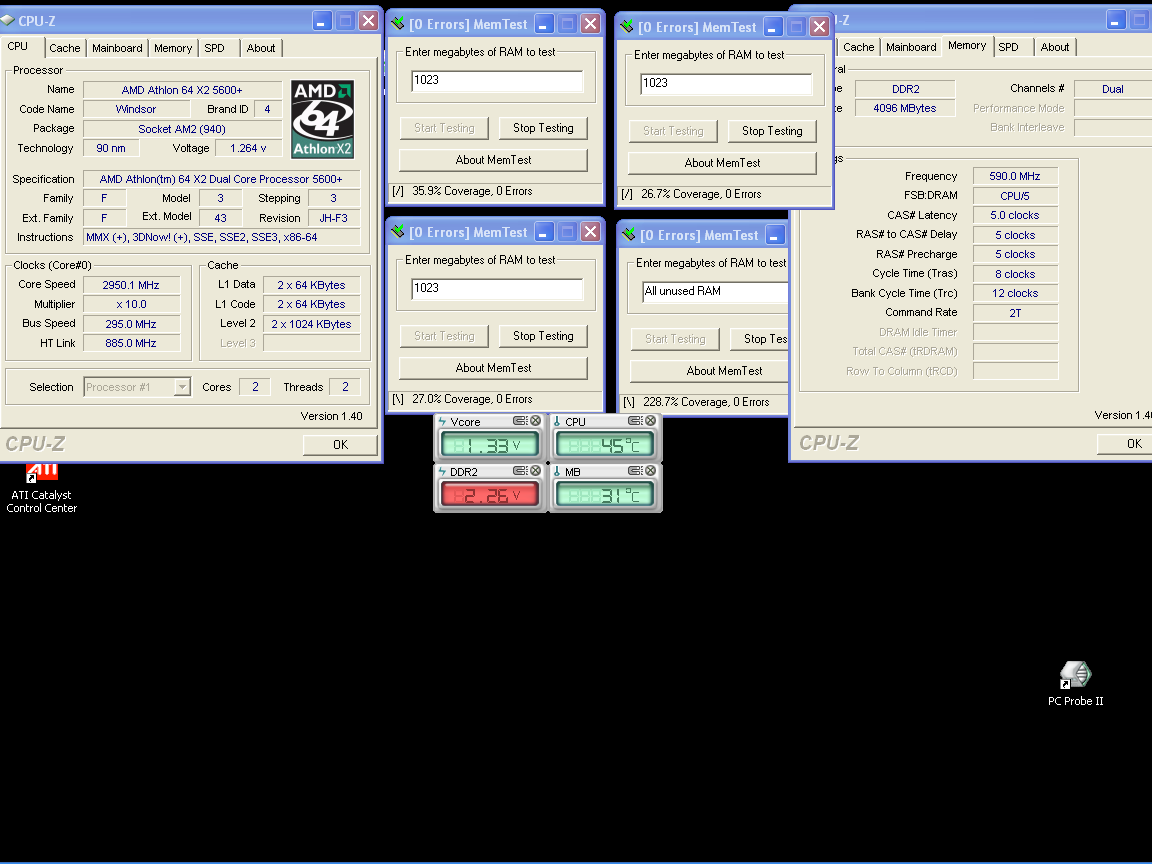The height and width of the screenshot is (864, 1152).
Task: Open About MemTest in 27.0% coverage window
Action: (x=493, y=368)
